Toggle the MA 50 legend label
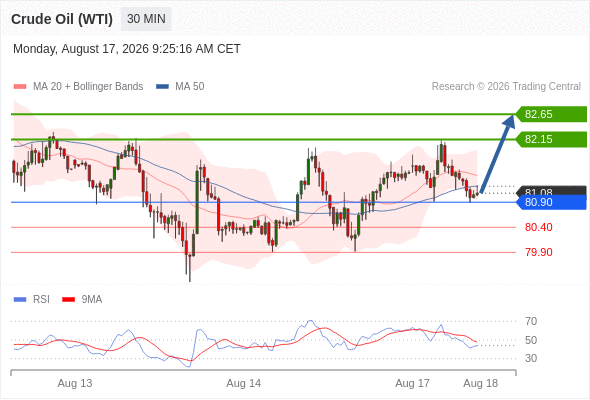The image size is (590, 400). (x=190, y=87)
